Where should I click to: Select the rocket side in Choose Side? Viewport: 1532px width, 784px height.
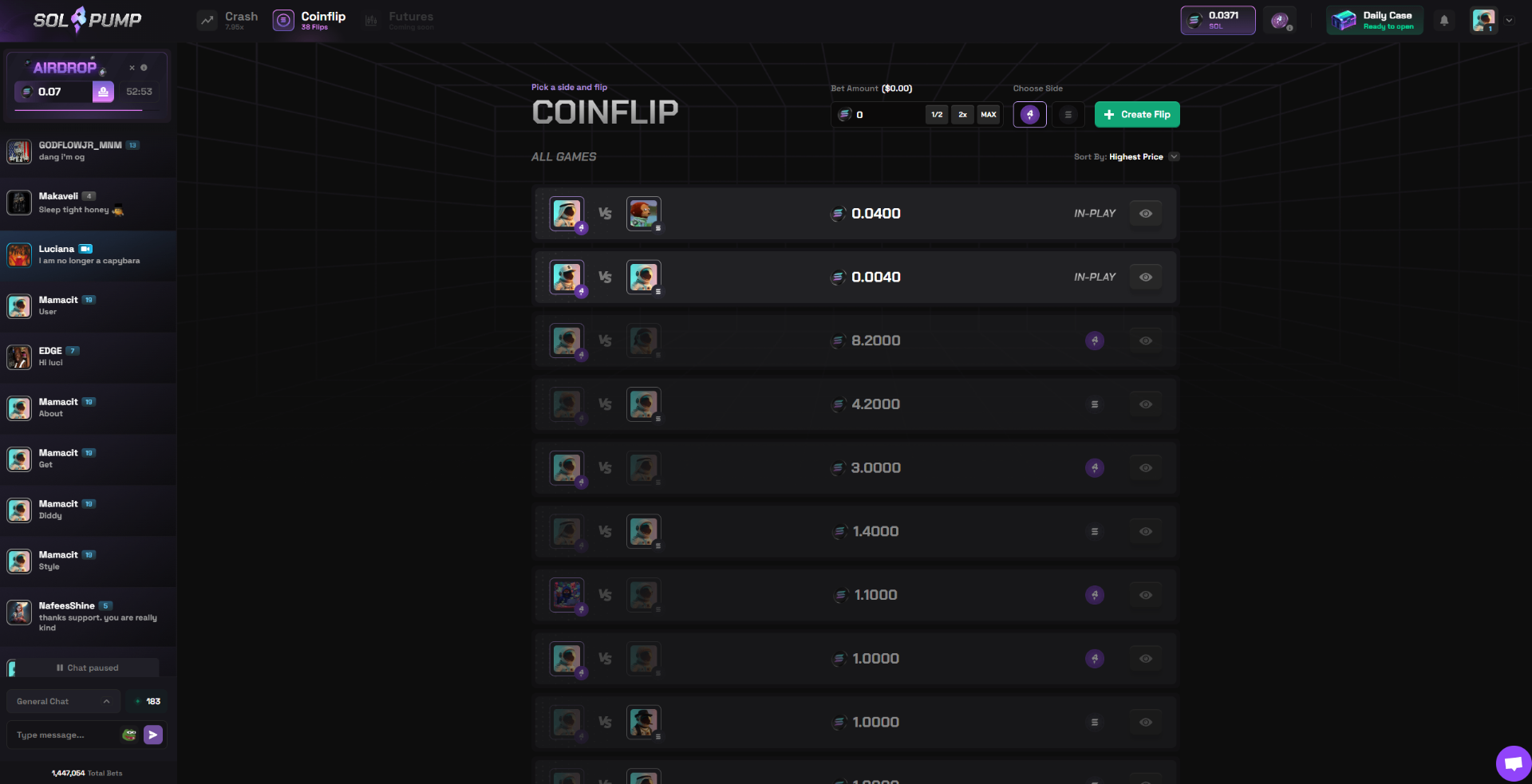tap(1029, 114)
